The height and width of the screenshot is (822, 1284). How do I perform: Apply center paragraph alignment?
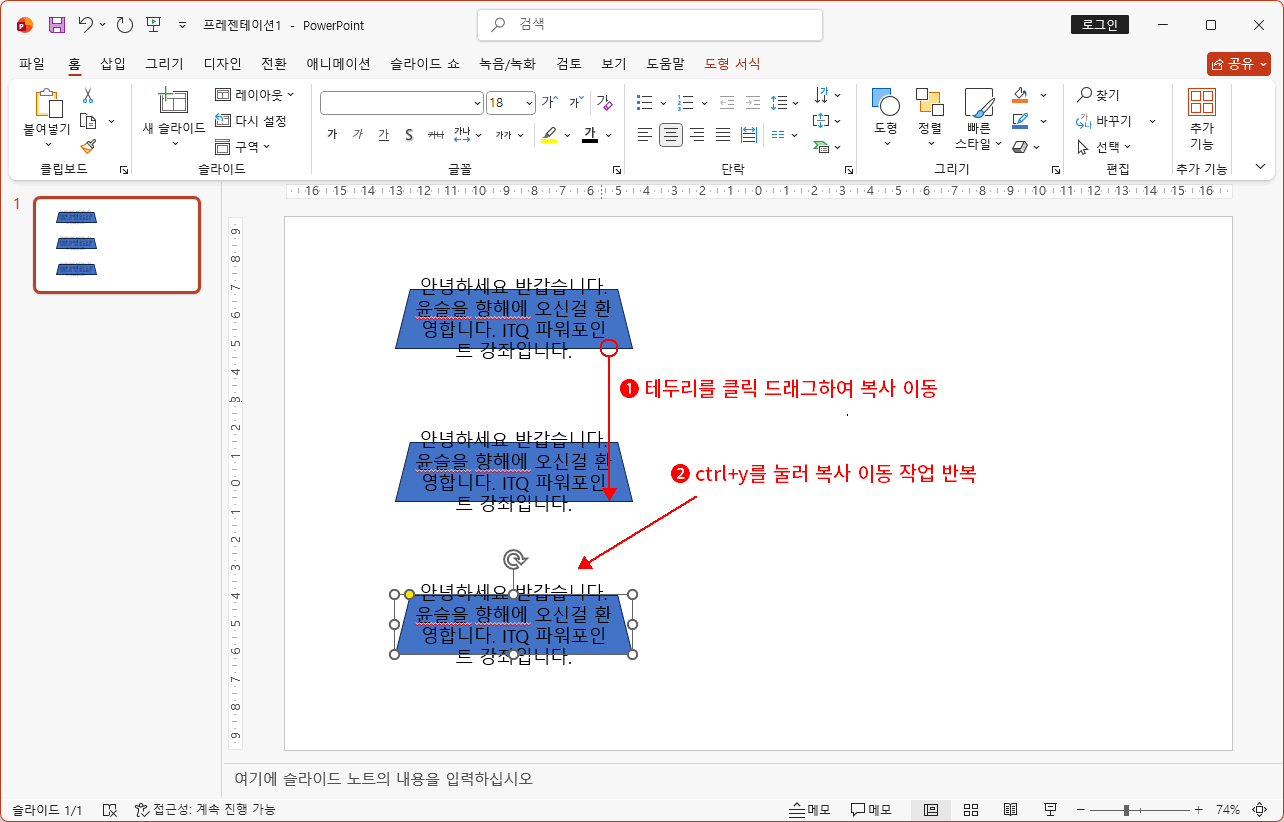670,135
